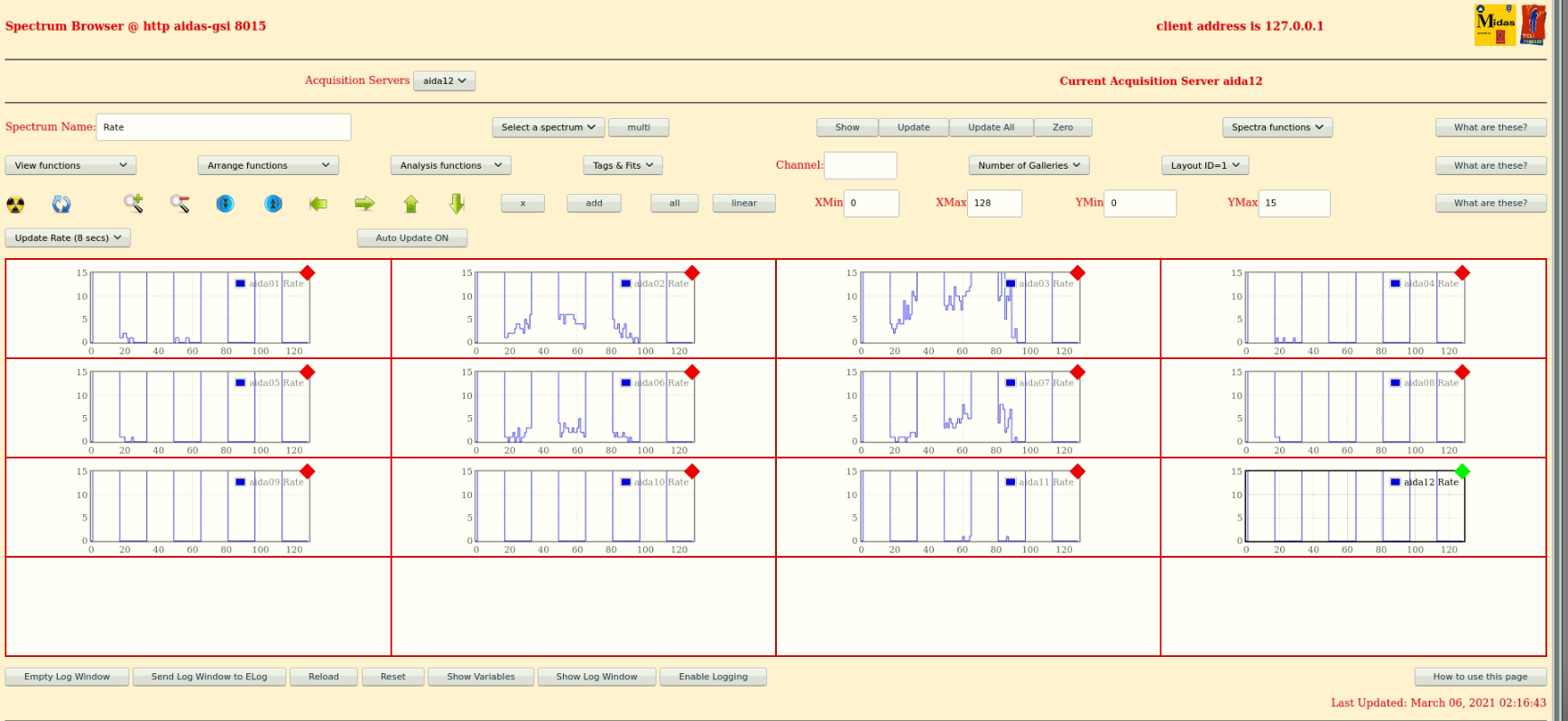Image resolution: width=1568 pixels, height=721 pixels.
Task: Click the blue circle down-arrows icon
Action: (226, 204)
